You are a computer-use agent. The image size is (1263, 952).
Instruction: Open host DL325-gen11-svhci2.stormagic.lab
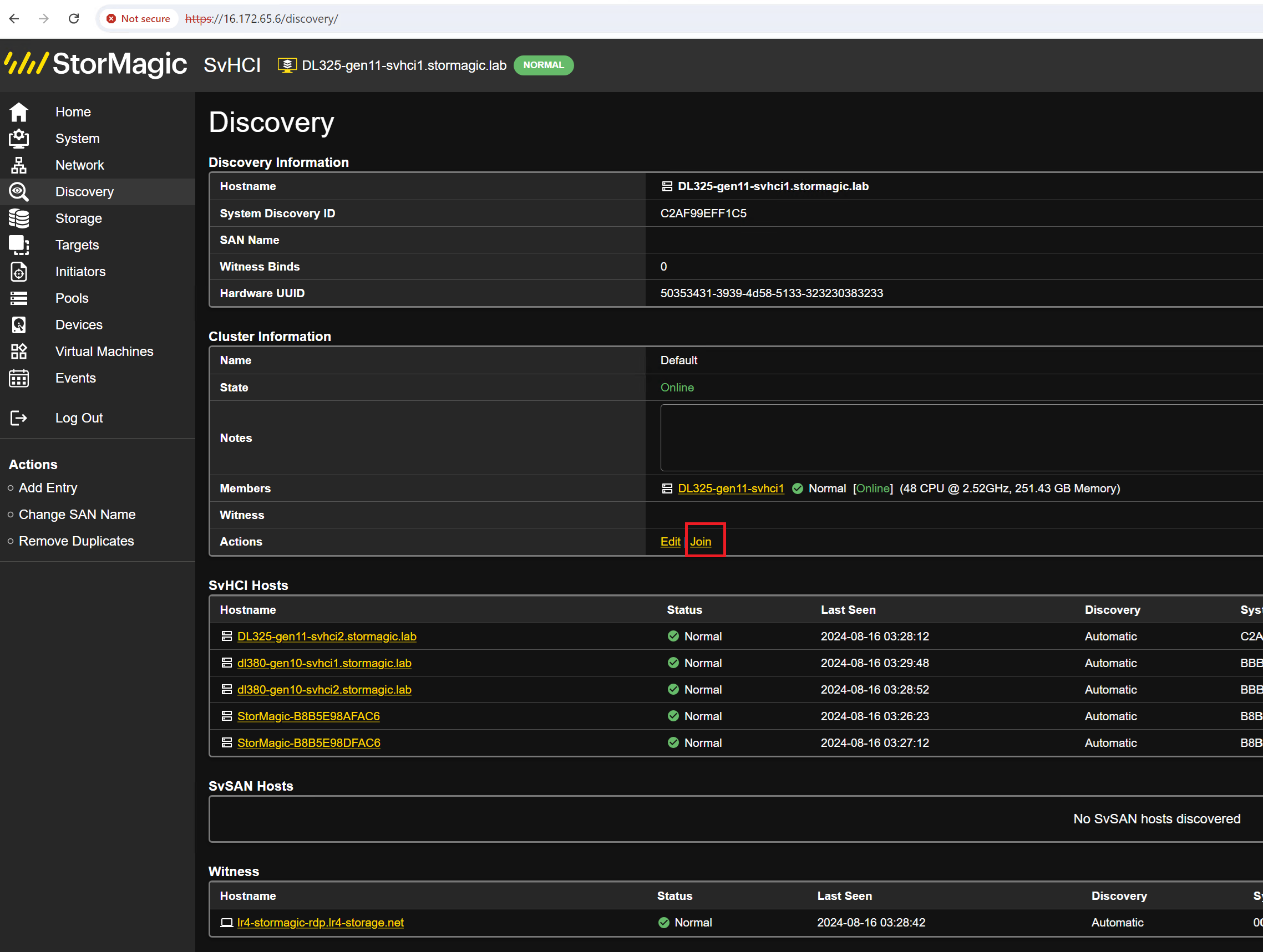point(327,637)
